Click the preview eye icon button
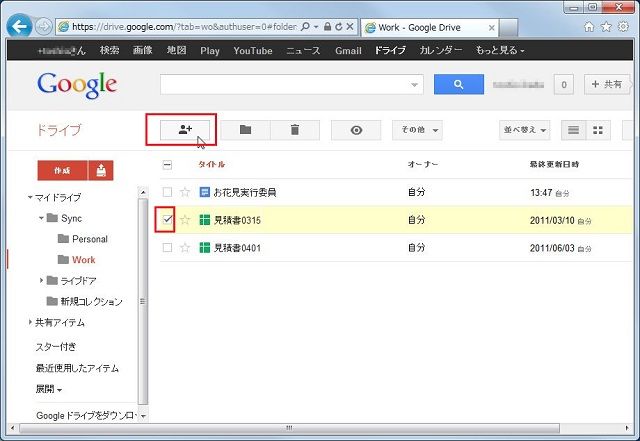The width and height of the screenshot is (640, 441). (356, 130)
